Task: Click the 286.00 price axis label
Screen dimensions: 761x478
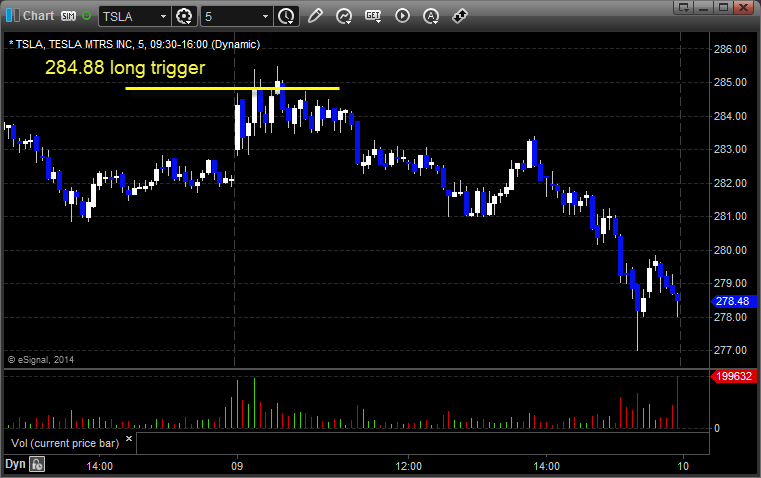Action: [x=730, y=49]
